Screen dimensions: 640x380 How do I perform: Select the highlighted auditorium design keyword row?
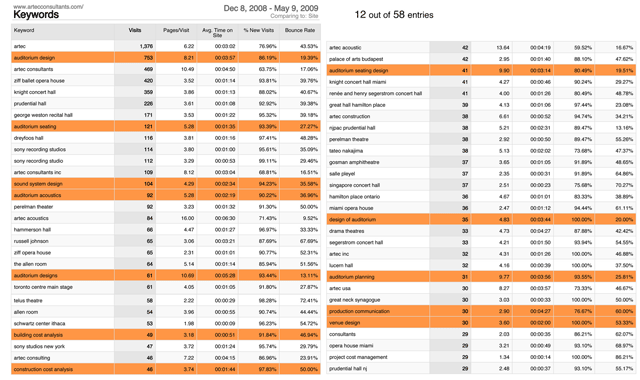coord(166,58)
